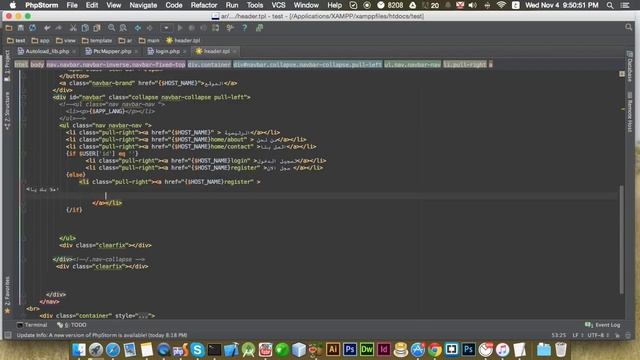This screenshot has width=640, height=360.
Task: Click the Wi-Fi icon in menu bar
Action: (501, 5)
